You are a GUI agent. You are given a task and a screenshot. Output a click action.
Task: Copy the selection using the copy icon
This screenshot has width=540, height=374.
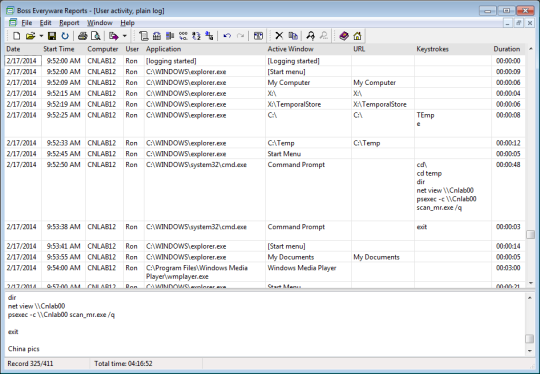(x=293, y=36)
